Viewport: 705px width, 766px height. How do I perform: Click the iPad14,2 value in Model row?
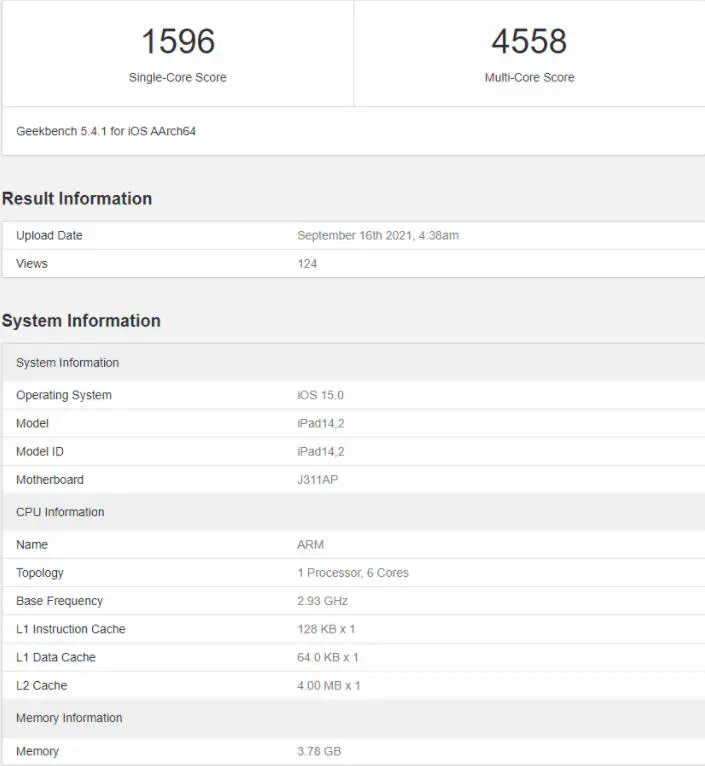320,423
